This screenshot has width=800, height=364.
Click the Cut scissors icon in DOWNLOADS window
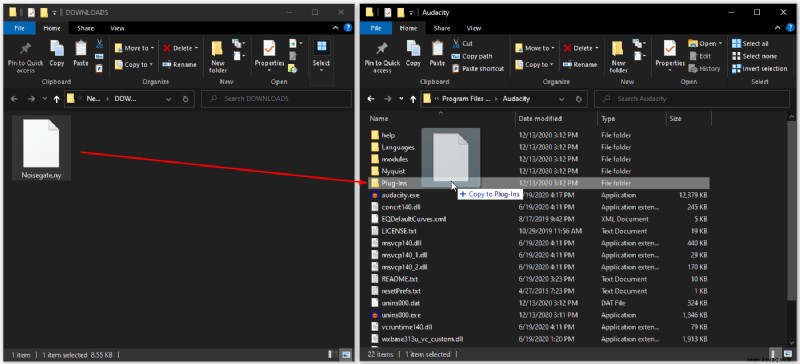point(99,43)
